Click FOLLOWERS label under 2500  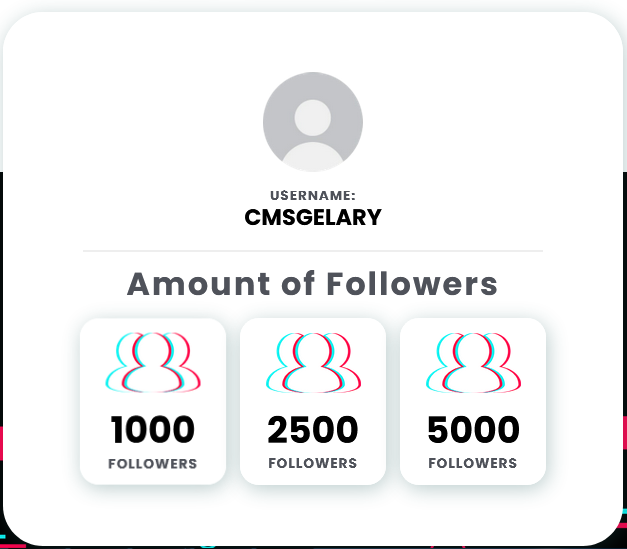[313, 464]
